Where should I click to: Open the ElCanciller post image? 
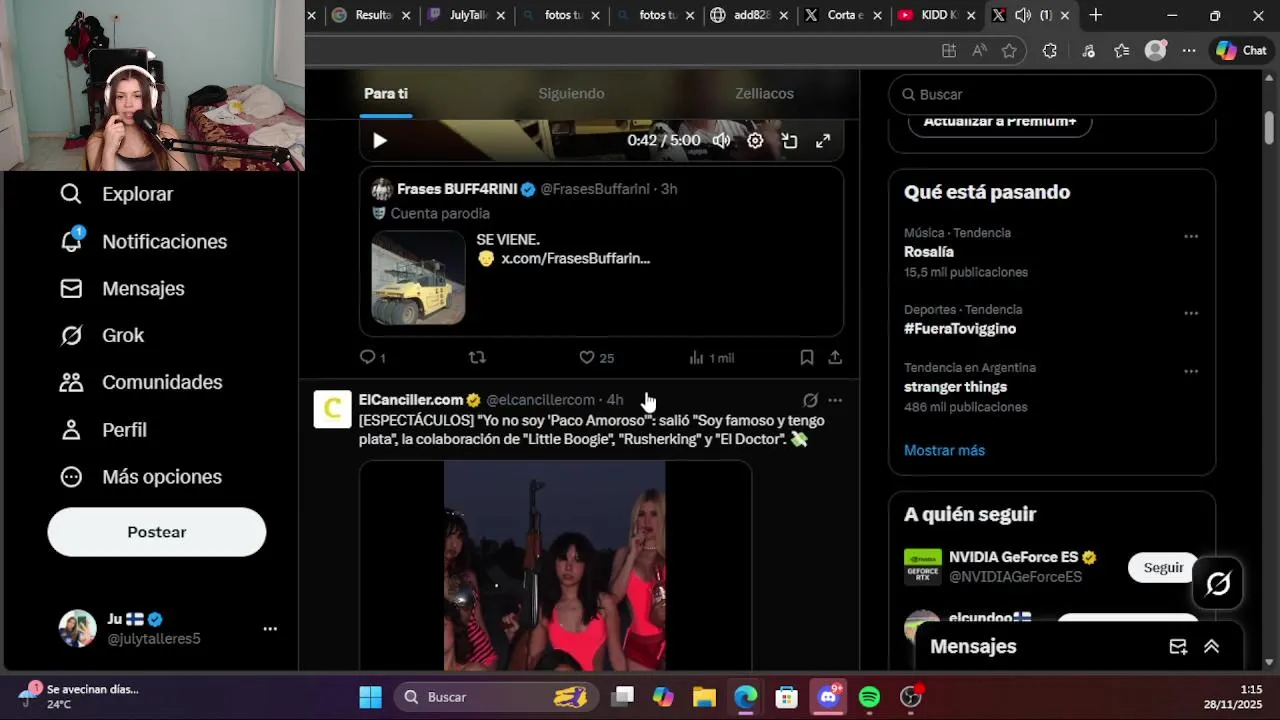tap(555, 565)
